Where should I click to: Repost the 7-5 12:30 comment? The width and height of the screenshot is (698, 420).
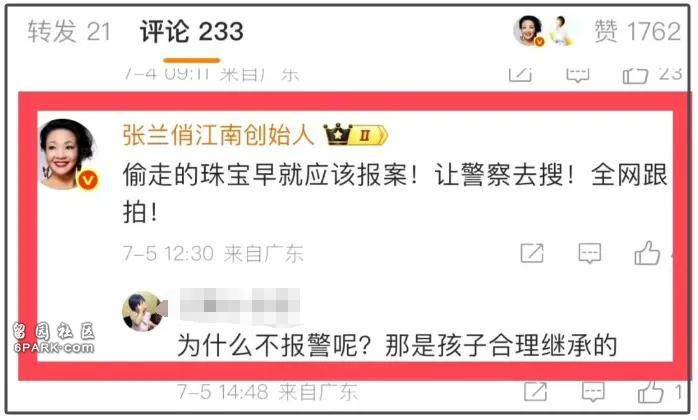tap(532, 253)
